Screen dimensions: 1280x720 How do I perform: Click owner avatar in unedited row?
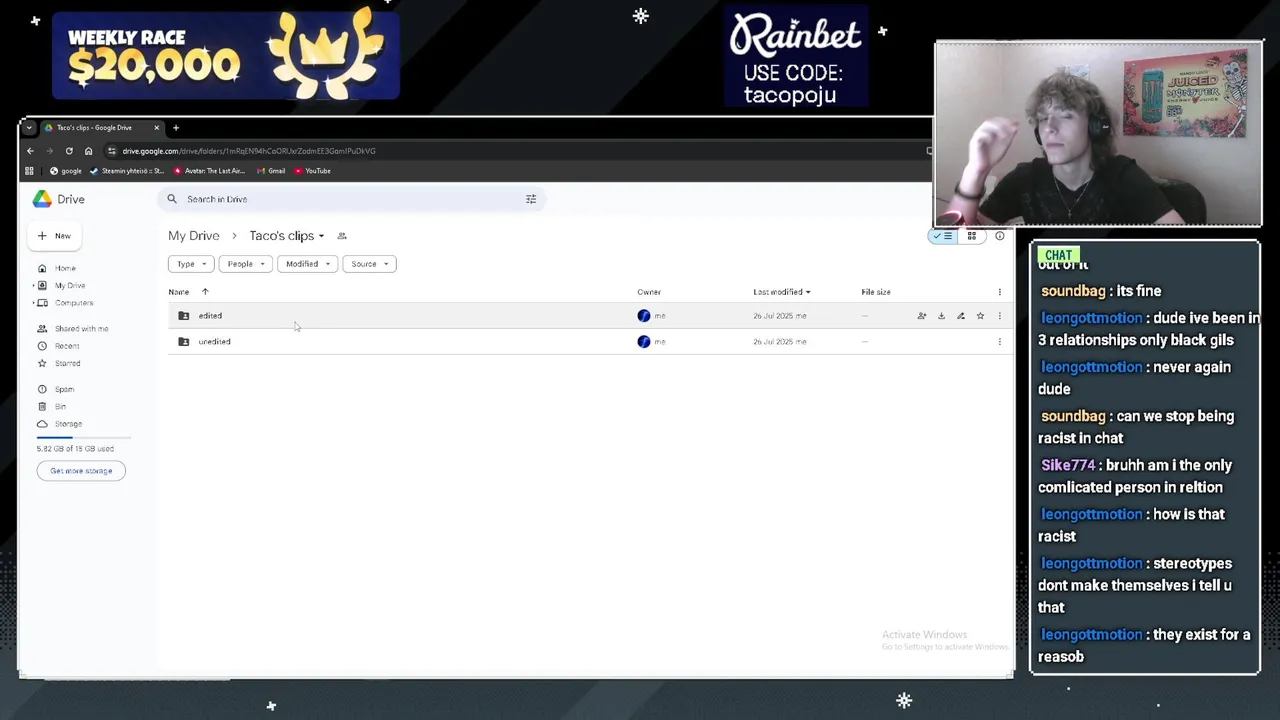click(x=644, y=342)
